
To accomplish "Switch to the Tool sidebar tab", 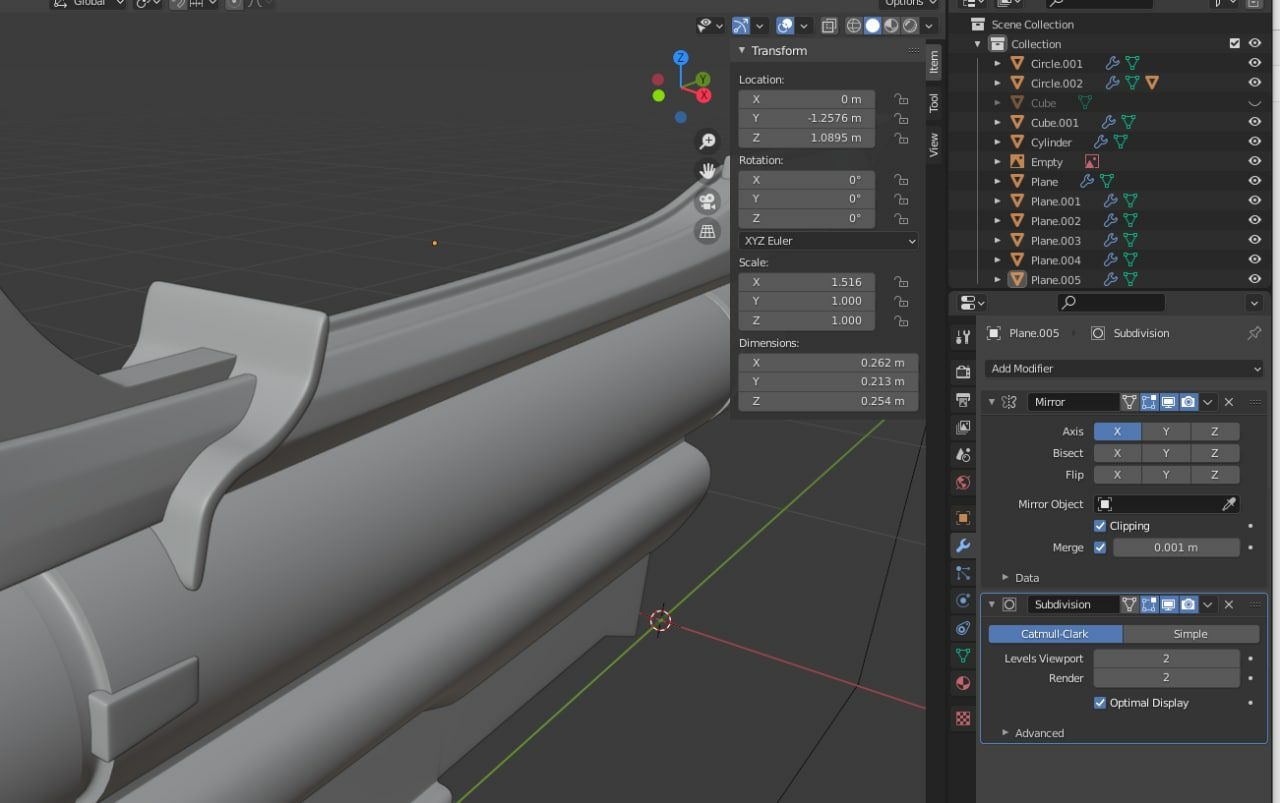I will (934, 103).
